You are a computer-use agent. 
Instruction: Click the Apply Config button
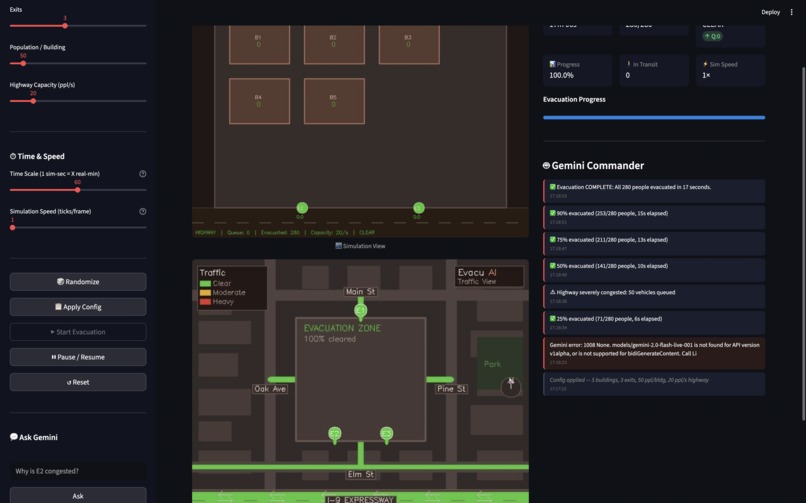pyautogui.click(x=78, y=307)
